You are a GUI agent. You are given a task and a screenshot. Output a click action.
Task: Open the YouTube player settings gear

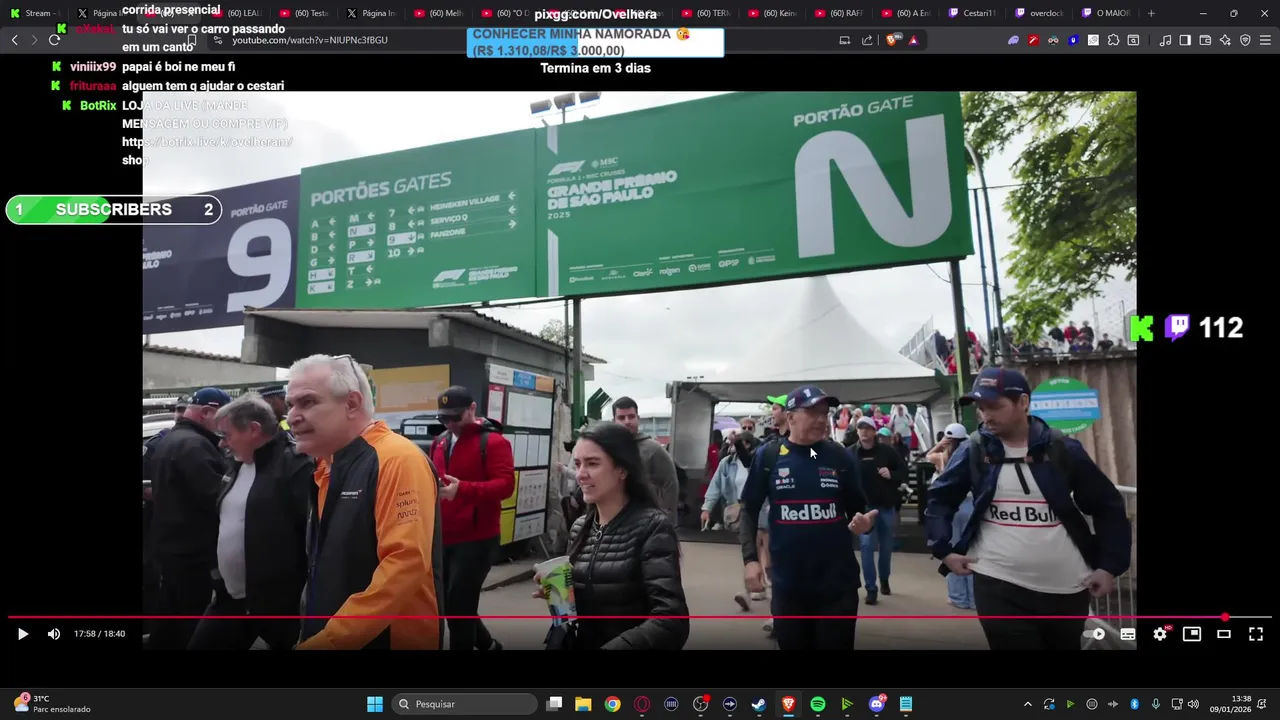(1160, 634)
